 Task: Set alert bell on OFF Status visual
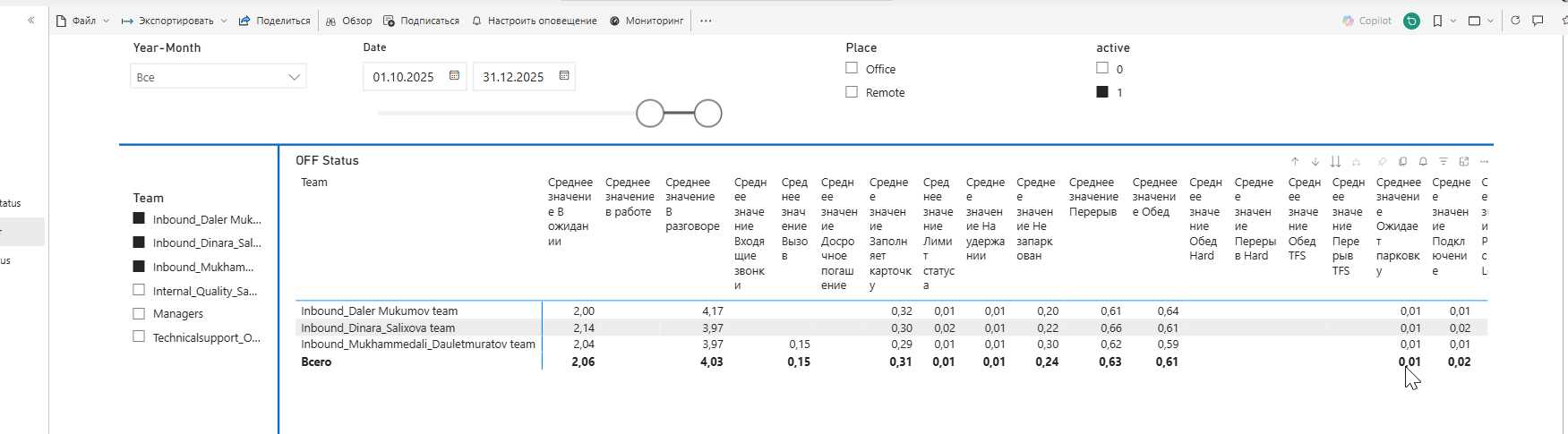[x=1423, y=162]
